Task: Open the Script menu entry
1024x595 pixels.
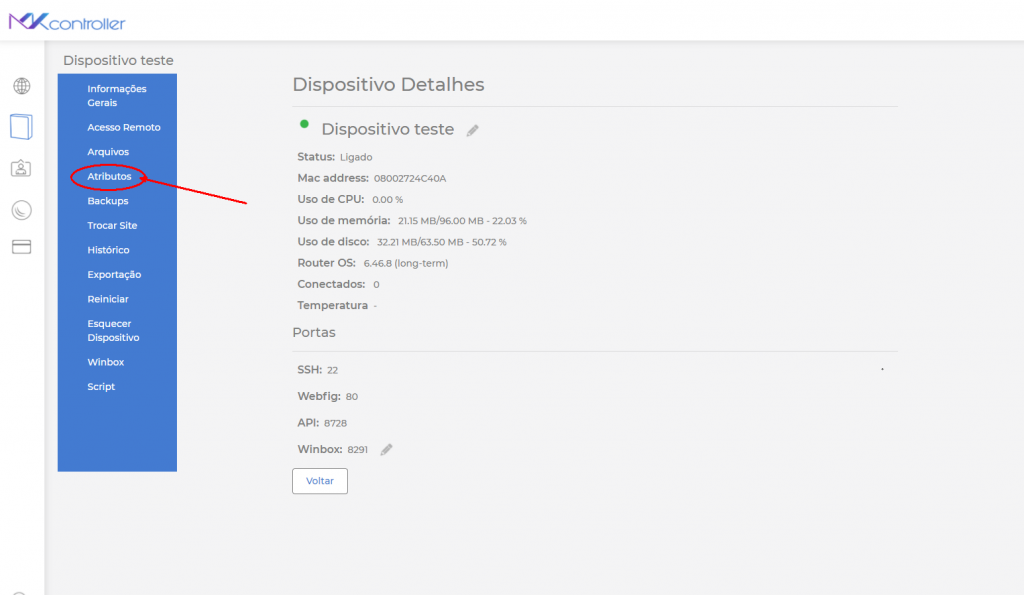Action: [101, 386]
